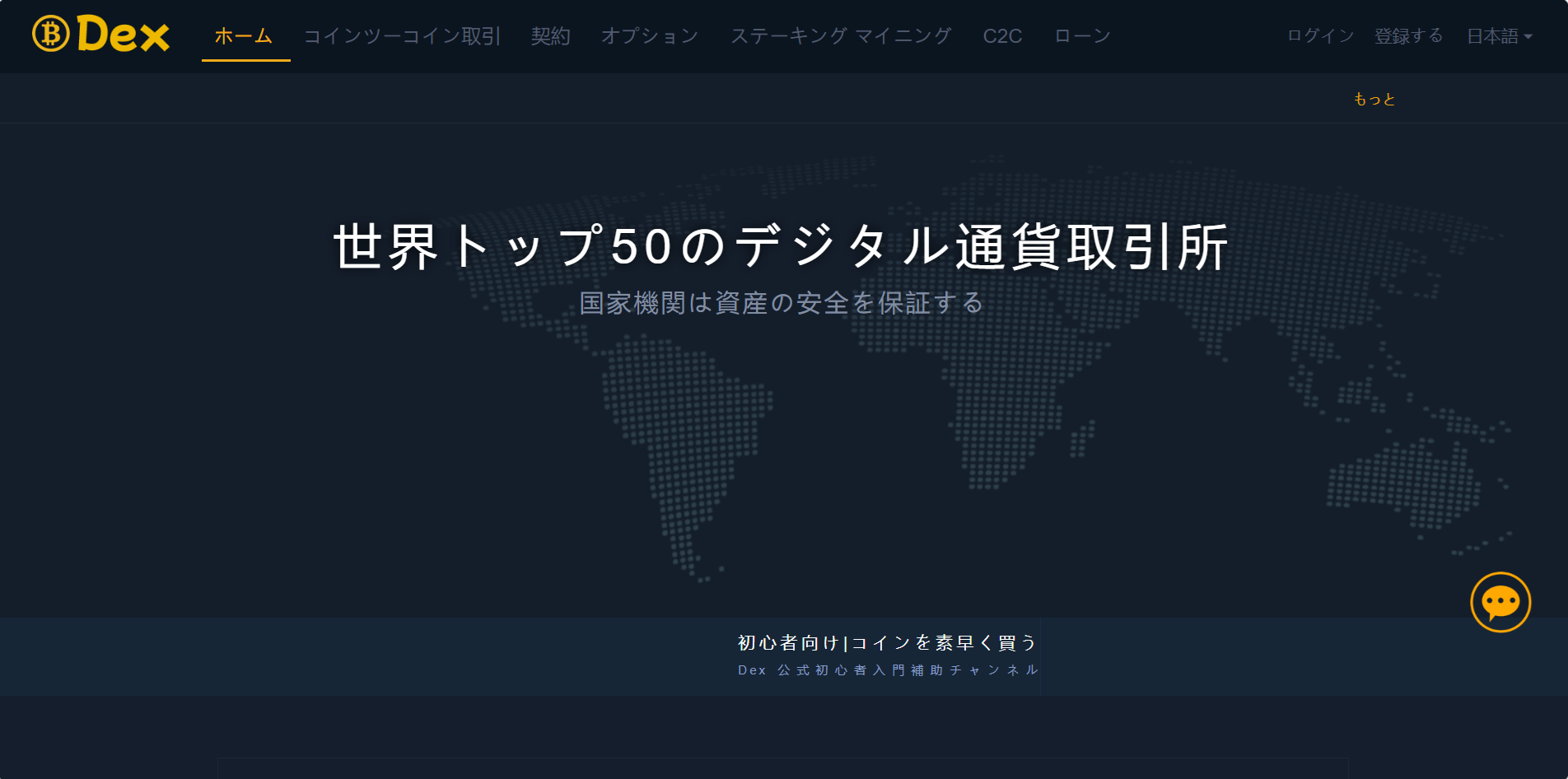The height and width of the screenshot is (779, 1568).
Task: Navigate to the C2C page
Action: click(x=1002, y=36)
